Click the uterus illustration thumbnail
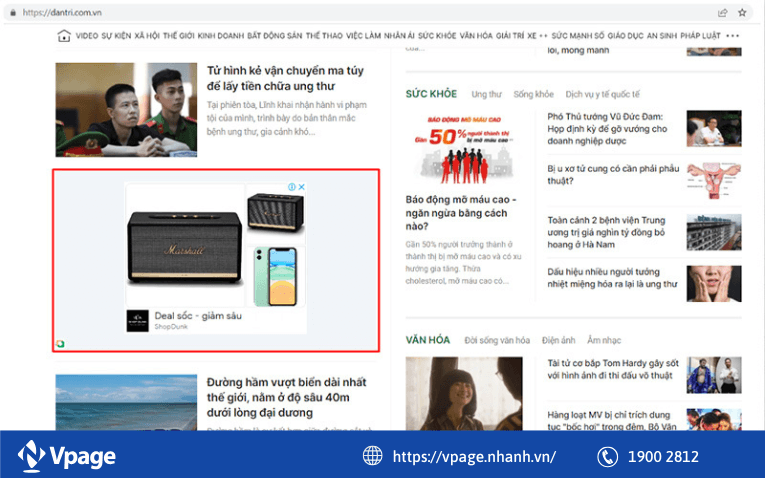The image size is (765, 478). tap(714, 180)
